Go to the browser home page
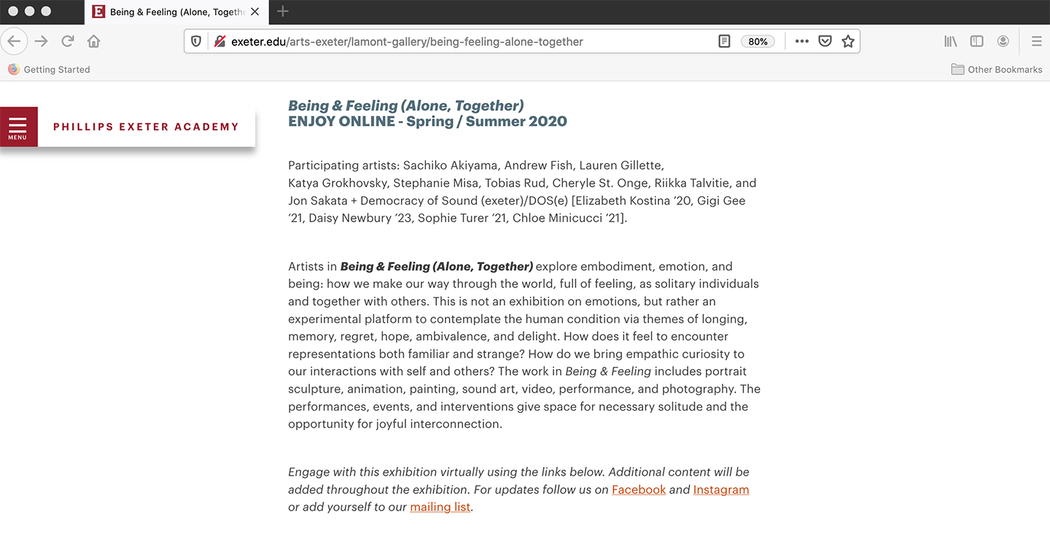The height and width of the screenshot is (550, 1050). (94, 42)
